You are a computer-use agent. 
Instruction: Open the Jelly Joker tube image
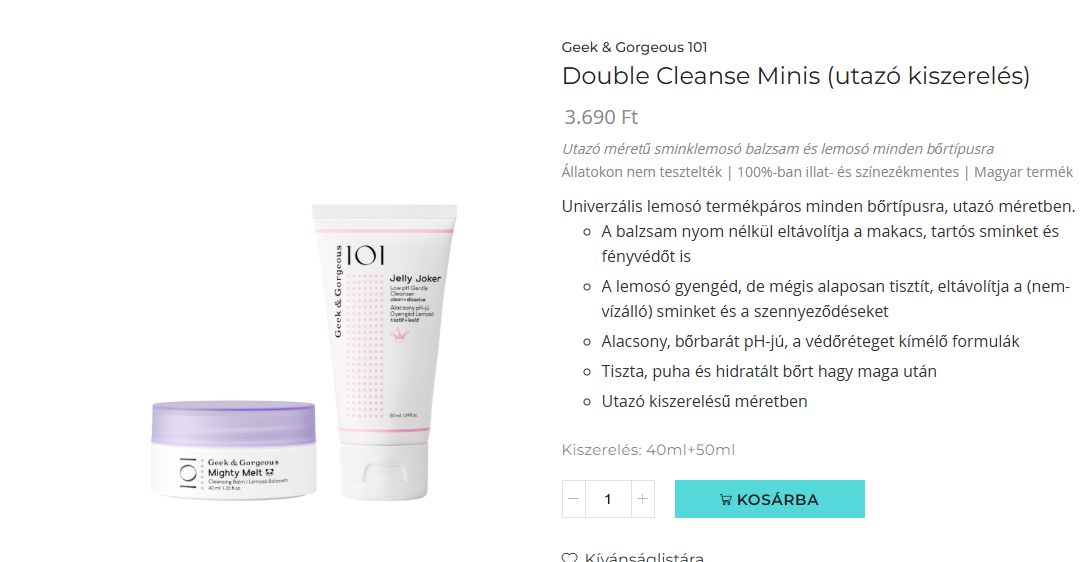pyautogui.click(x=384, y=351)
